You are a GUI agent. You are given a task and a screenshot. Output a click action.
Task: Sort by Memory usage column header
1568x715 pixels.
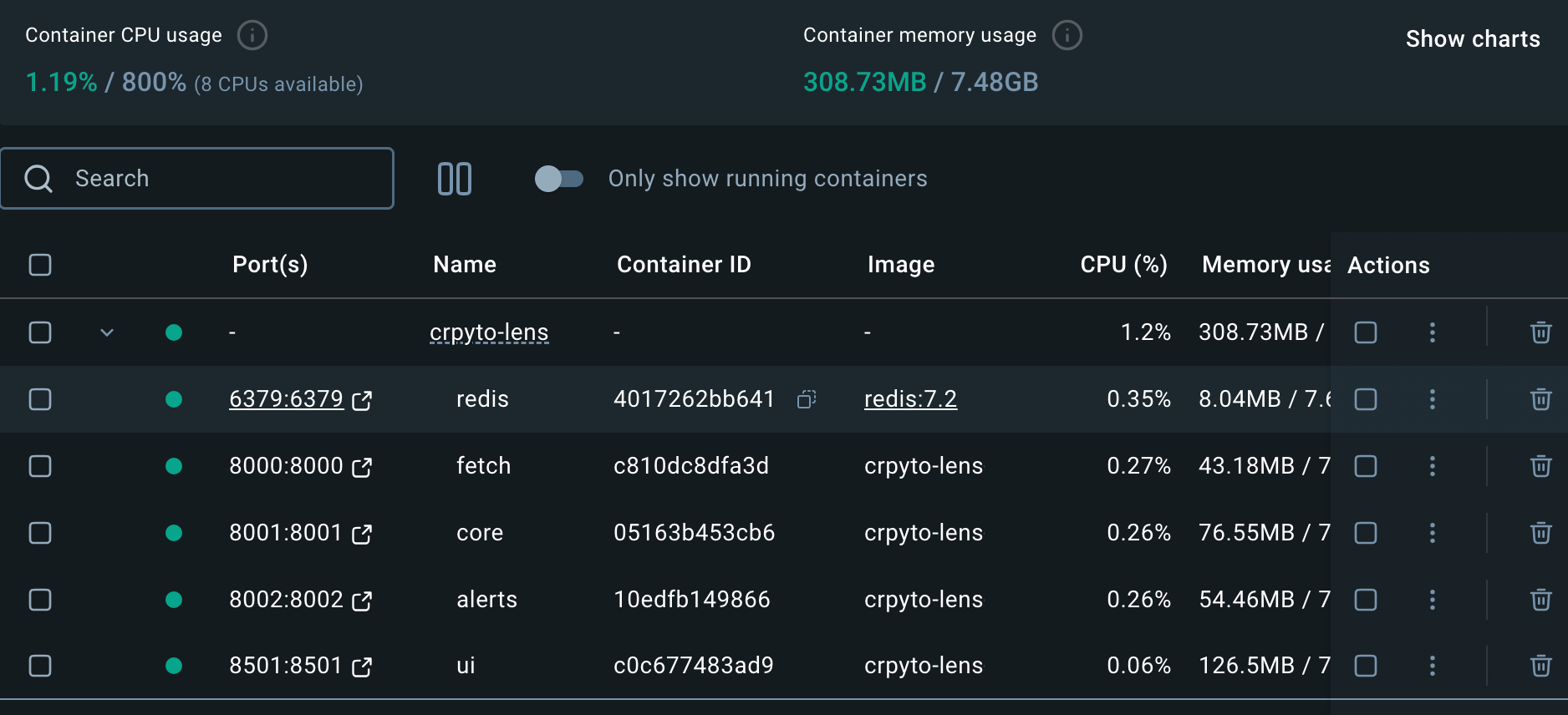point(1265,265)
